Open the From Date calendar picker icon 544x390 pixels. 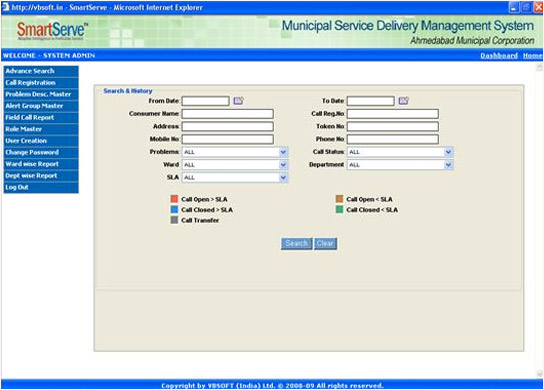(238, 101)
